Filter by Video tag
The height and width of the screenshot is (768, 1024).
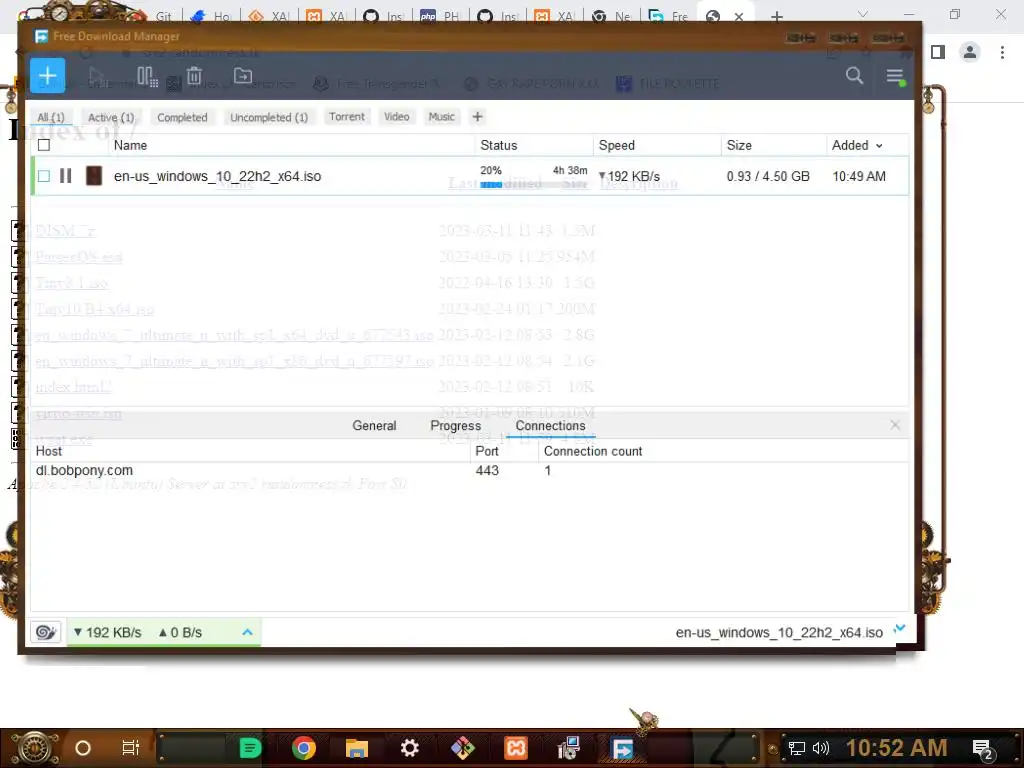[x=396, y=116]
